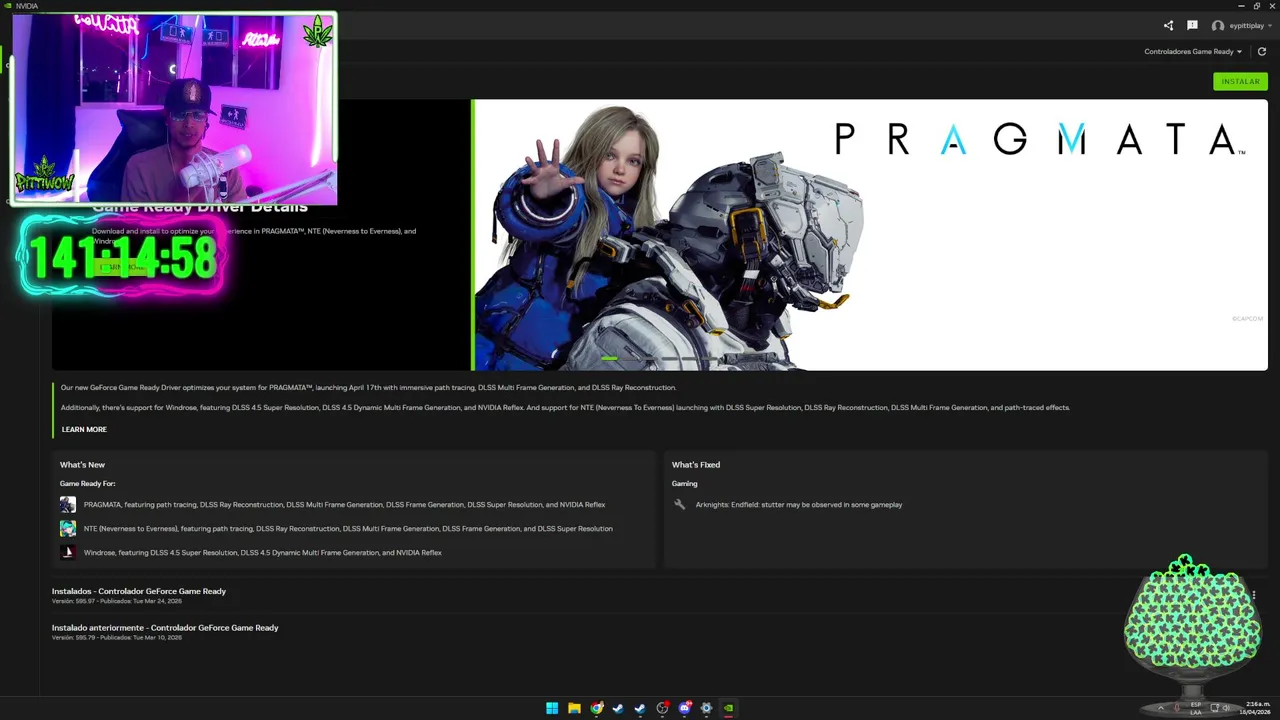Select the Arknights: Endfield stutter fix text
Screen dimensions: 1280x720
pyautogui.click(x=799, y=505)
